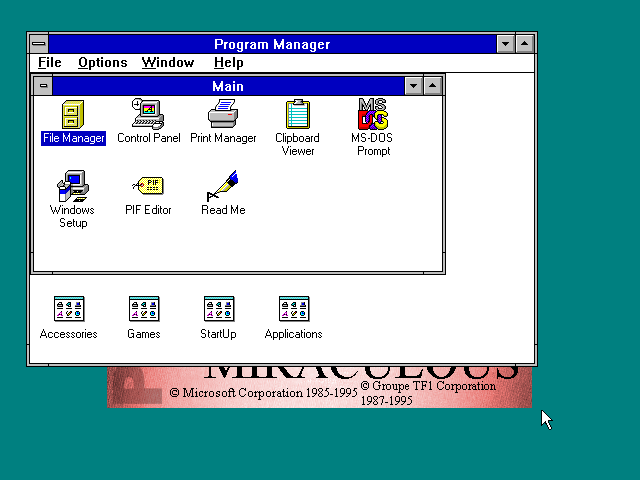Image resolution: width=640 pixels, height=480 pixels.
Task: Select the Control Panel icon
Action: 148,114
